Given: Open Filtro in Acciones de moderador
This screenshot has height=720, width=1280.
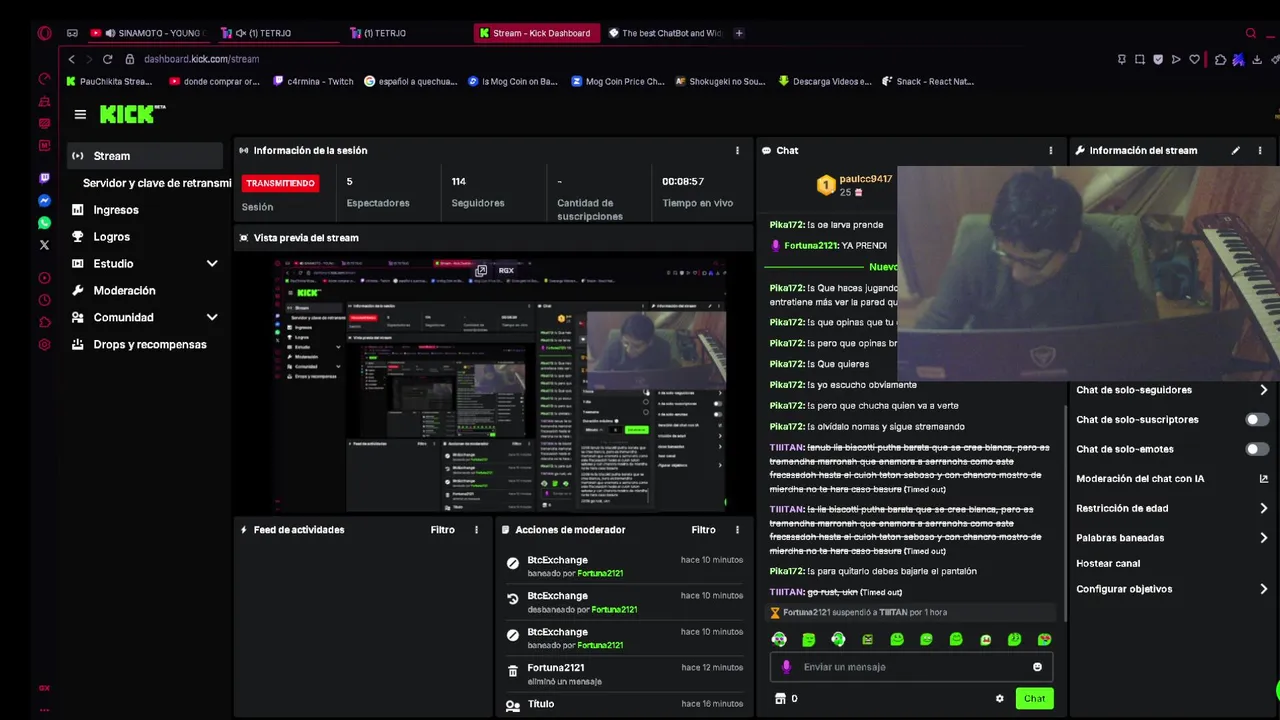Looking at the screenshot, I should coord(703,530).
